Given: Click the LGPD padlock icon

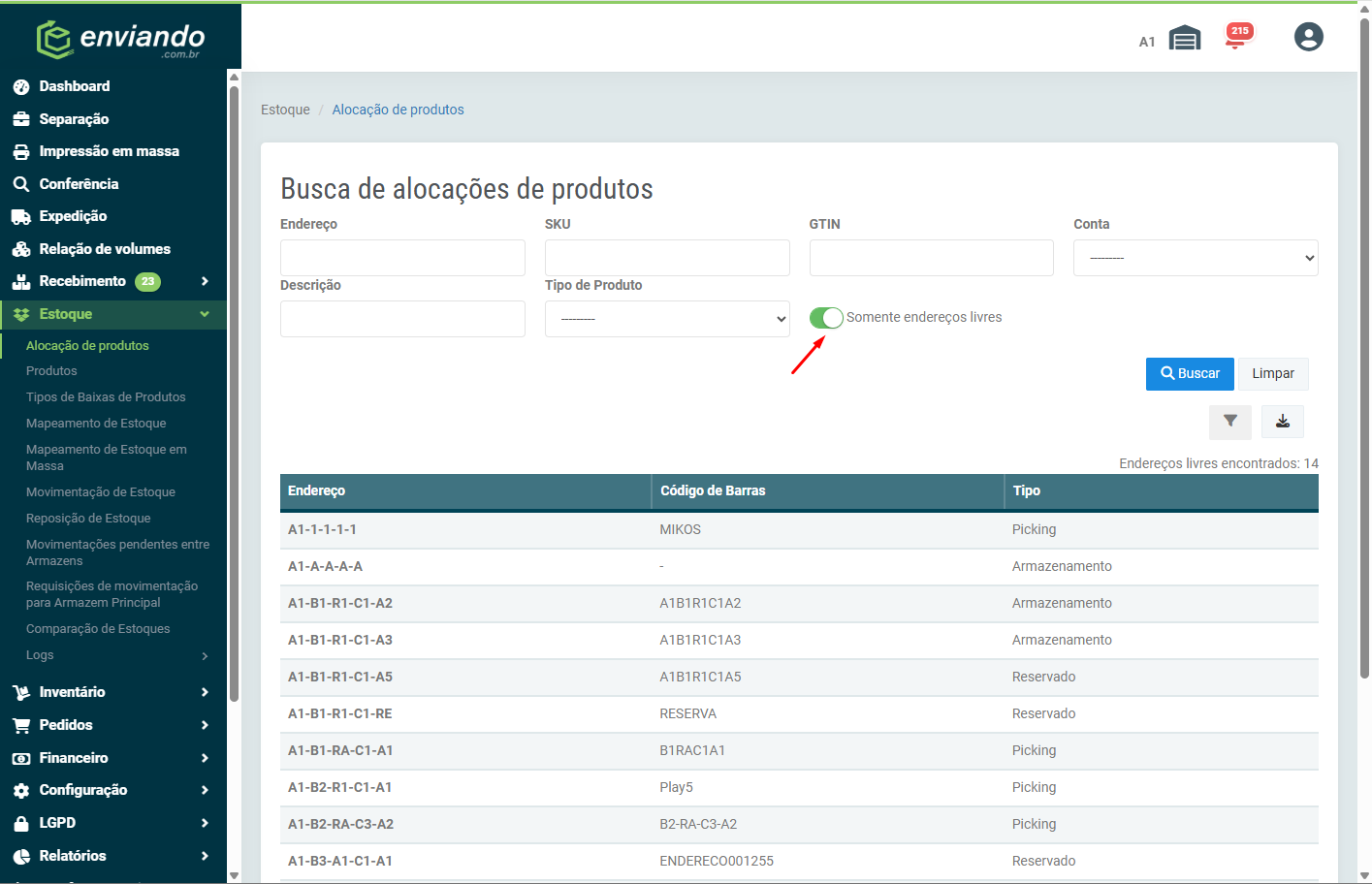Looking at the screenshot, I should point(21,823).
